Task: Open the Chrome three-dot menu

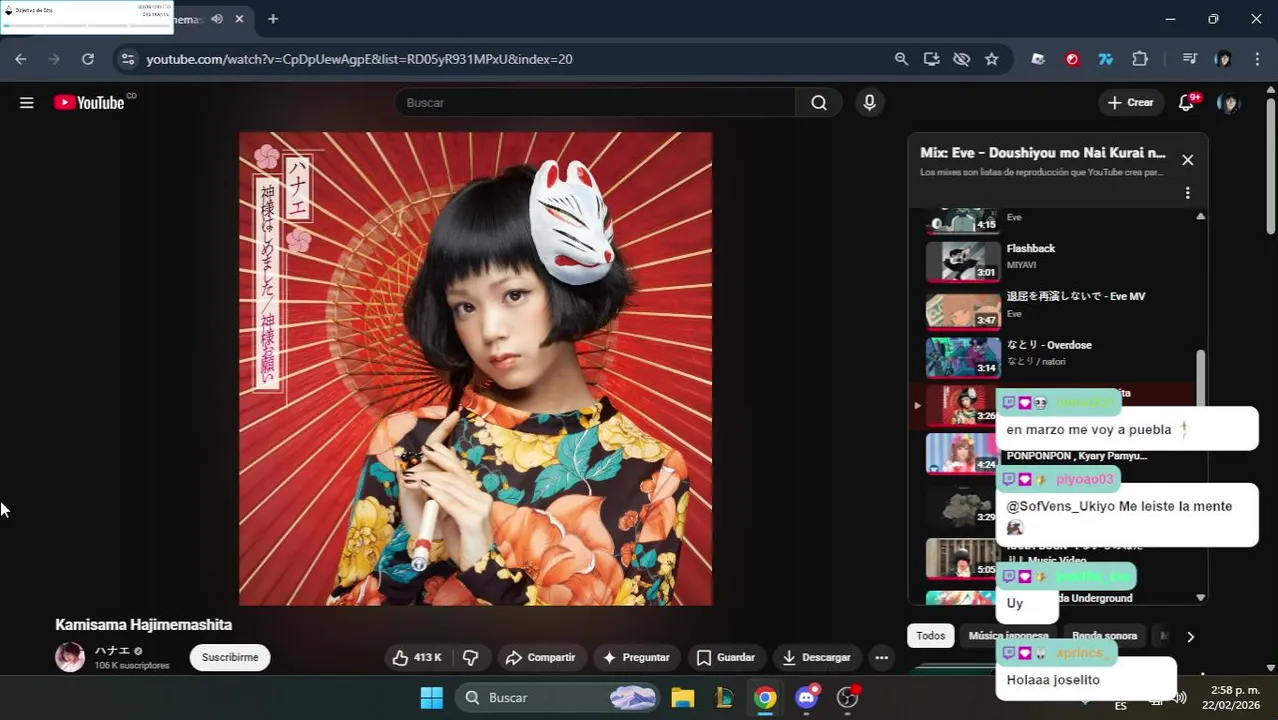Action: point(1257,59)
